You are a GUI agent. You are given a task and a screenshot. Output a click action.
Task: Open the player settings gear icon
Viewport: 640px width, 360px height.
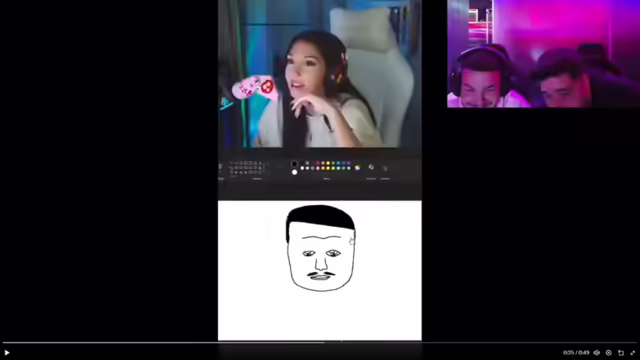[x=609, y=353]
